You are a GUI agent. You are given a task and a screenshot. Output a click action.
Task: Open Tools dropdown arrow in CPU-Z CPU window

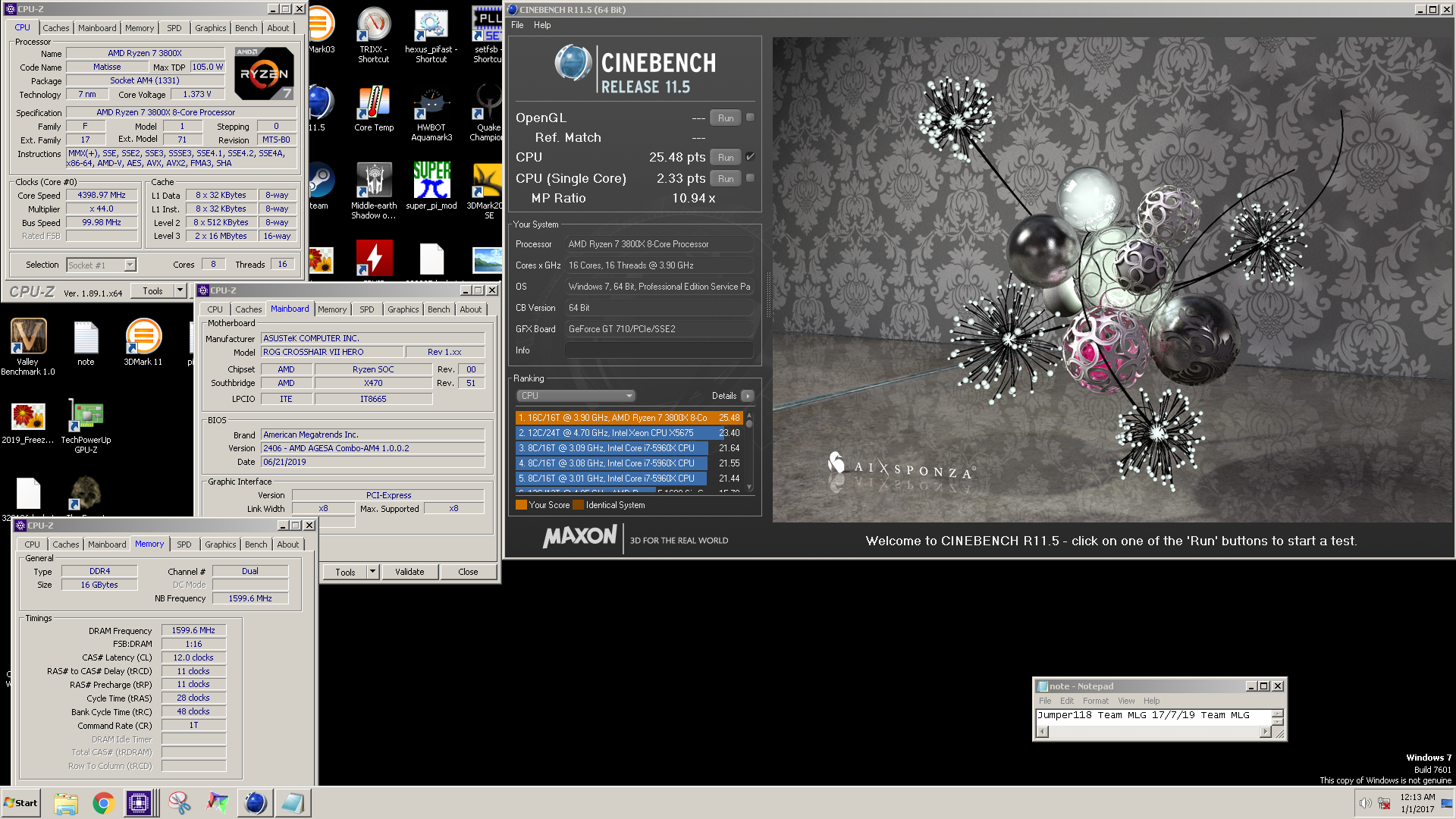coord(180,290)
